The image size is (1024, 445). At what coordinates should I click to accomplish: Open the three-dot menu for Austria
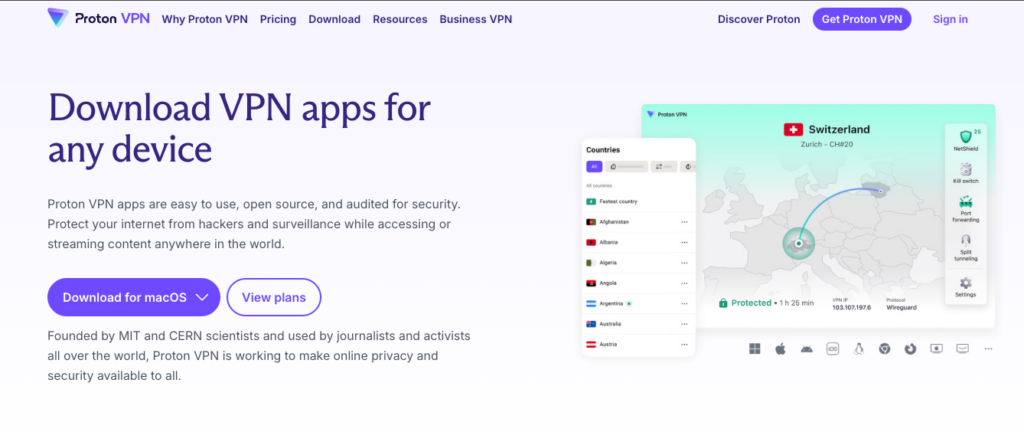point(684,344)
